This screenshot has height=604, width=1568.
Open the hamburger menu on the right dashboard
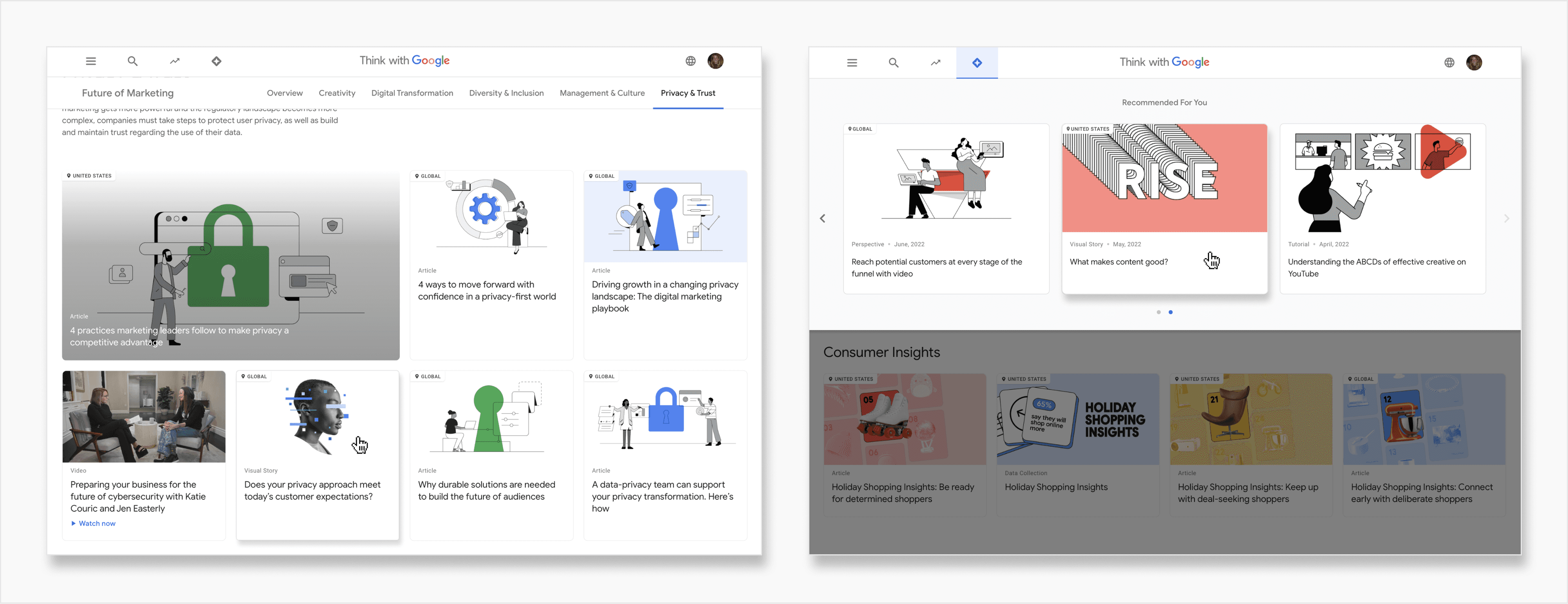click(x=851, y=63)
